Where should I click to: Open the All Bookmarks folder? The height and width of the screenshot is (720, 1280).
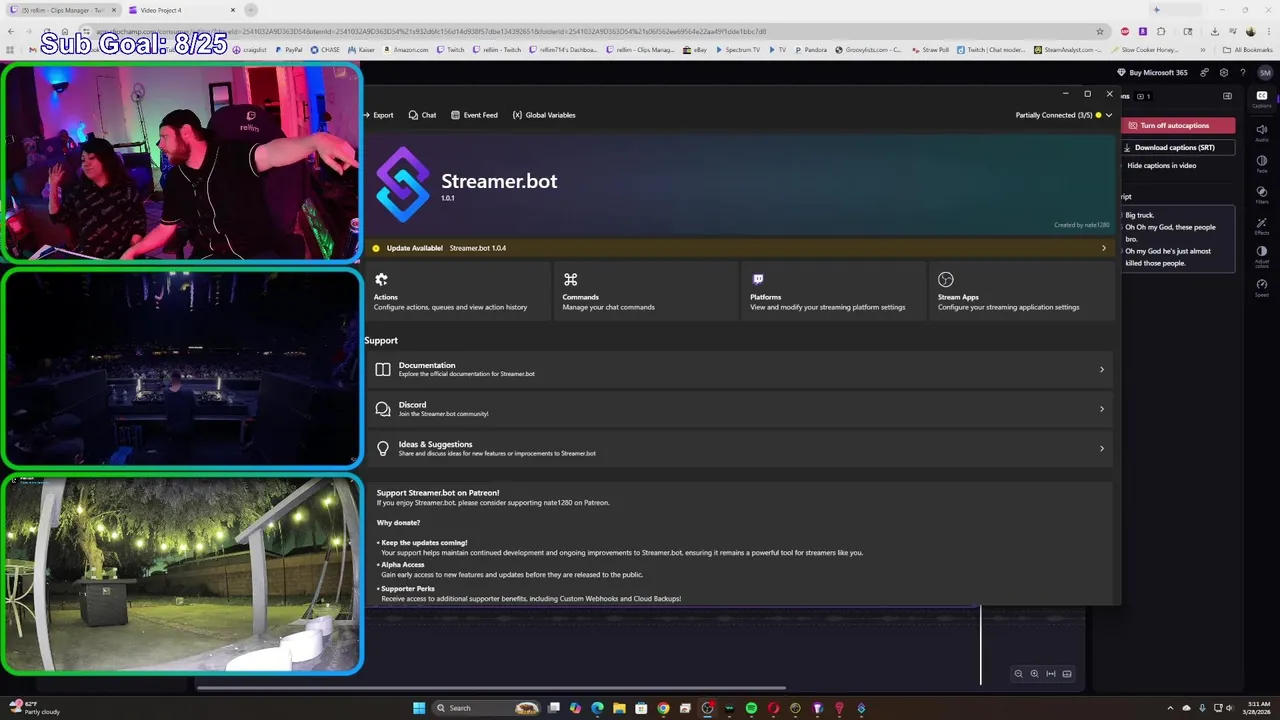(x=1247, y=49)
